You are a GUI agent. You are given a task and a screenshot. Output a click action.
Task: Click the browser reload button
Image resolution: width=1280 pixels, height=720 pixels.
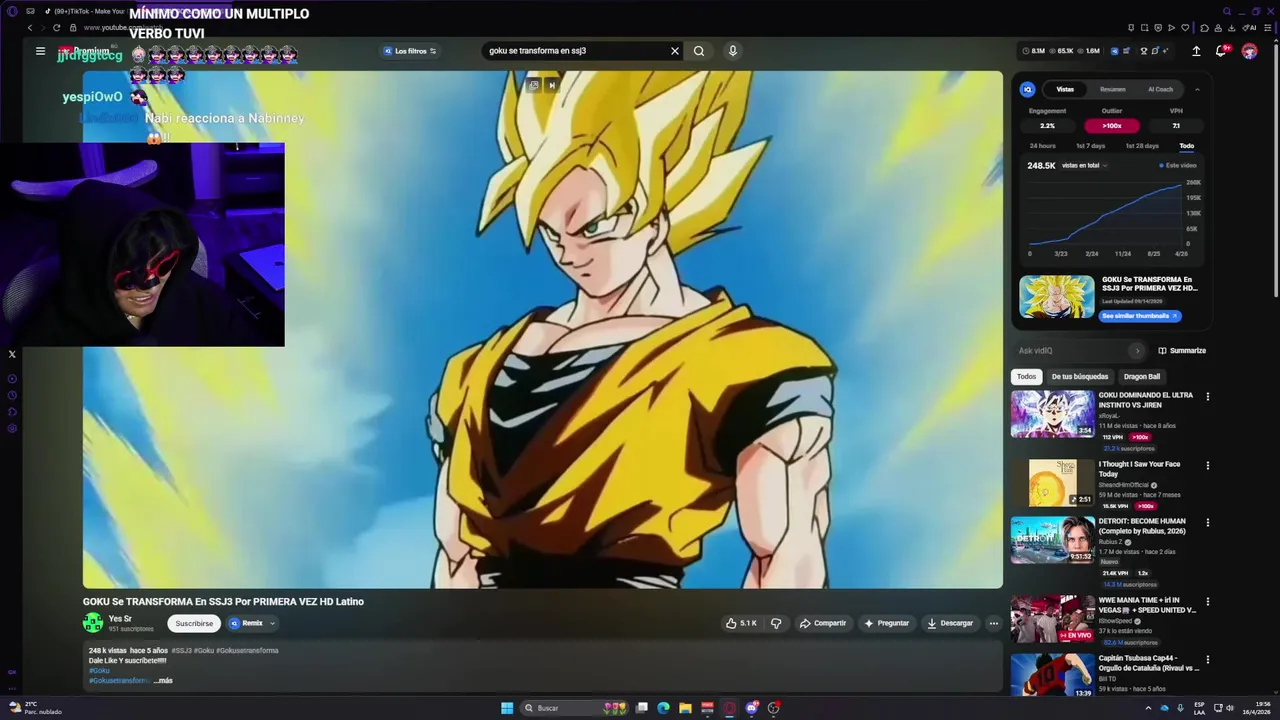[x=56, y=28]
